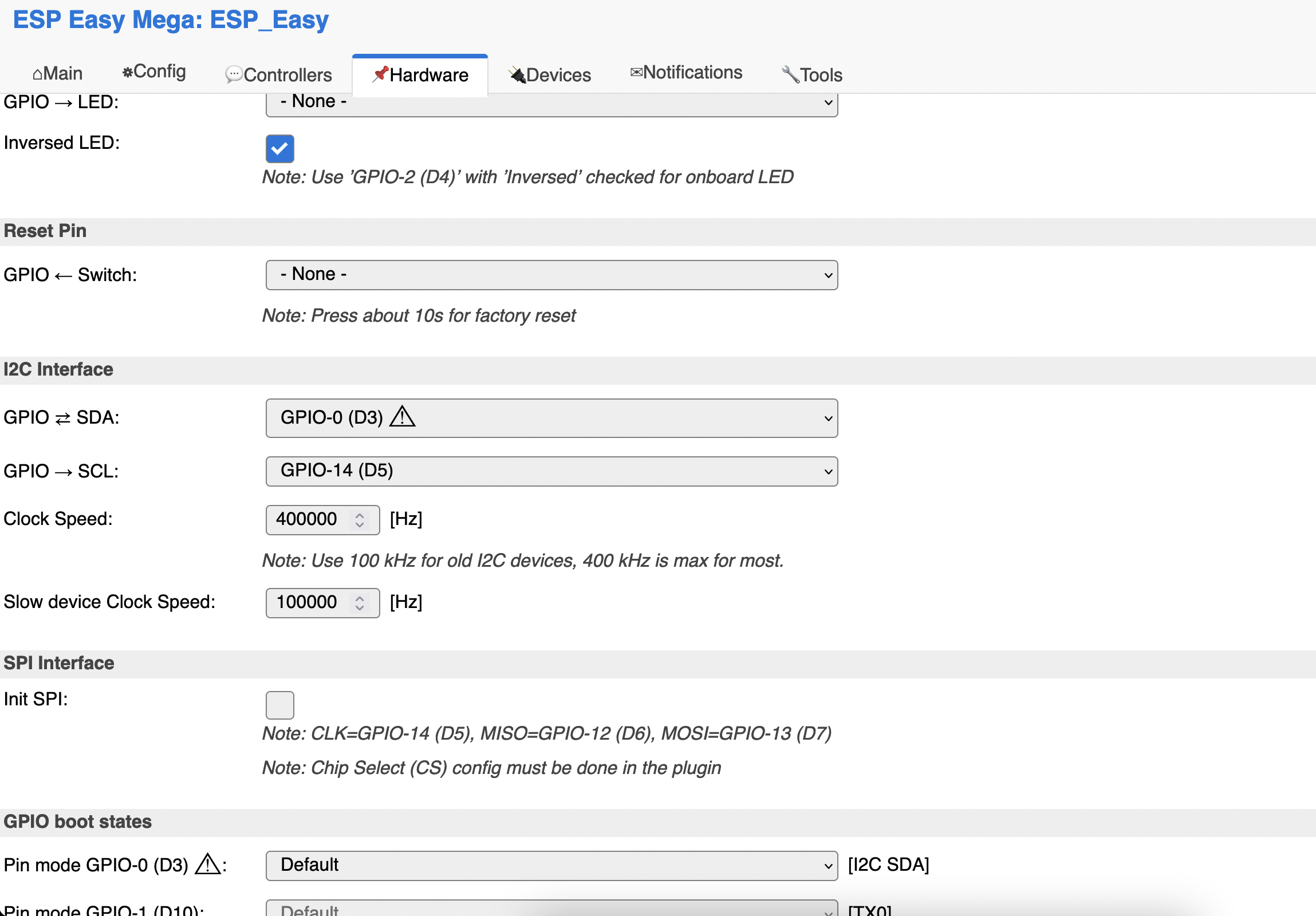Viewport: 1316px width, 916px height.
Task: Decrease Slow device Clock Speed stepper
Action: tap(360, 608)
